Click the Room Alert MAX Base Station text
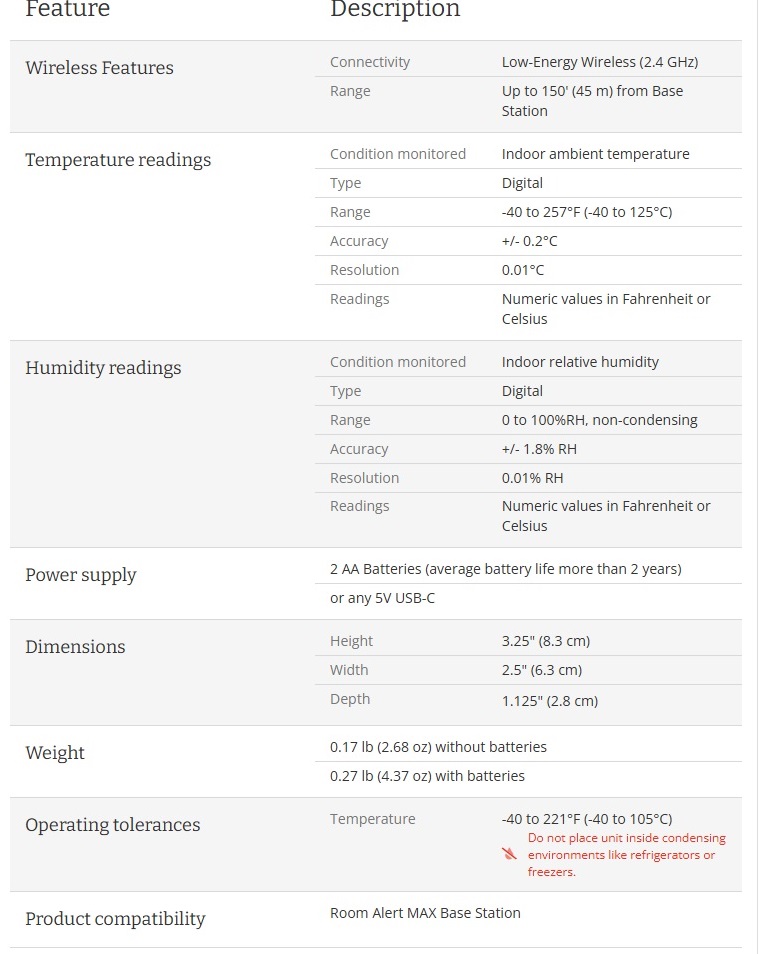The image size is (766, 954). point(425,913)
